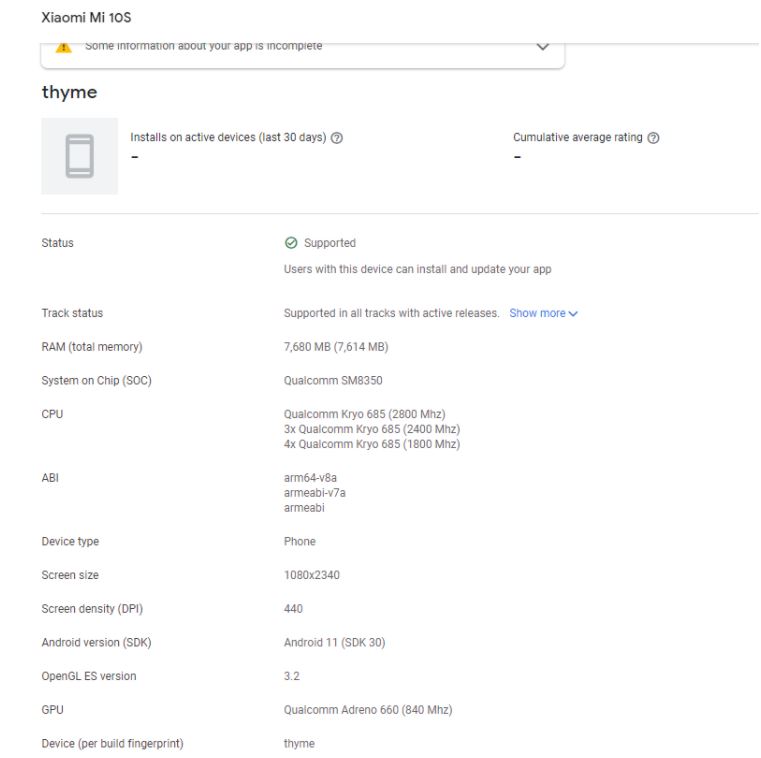Click the green Supported checkmark icon
This screenshot has width=761, height=758.
[290, 243]
